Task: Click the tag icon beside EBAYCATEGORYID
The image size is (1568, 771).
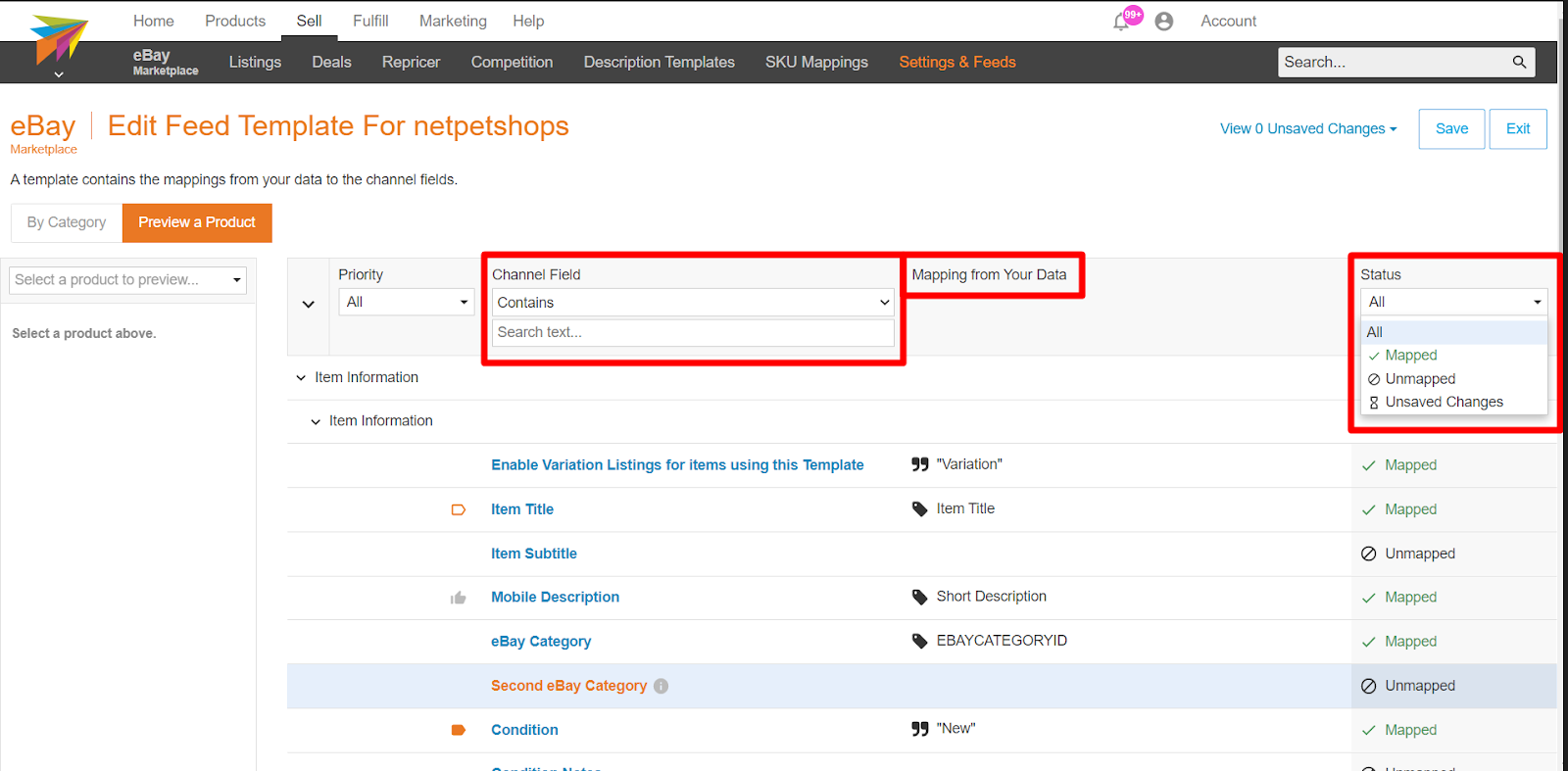Action: (919, 641)
